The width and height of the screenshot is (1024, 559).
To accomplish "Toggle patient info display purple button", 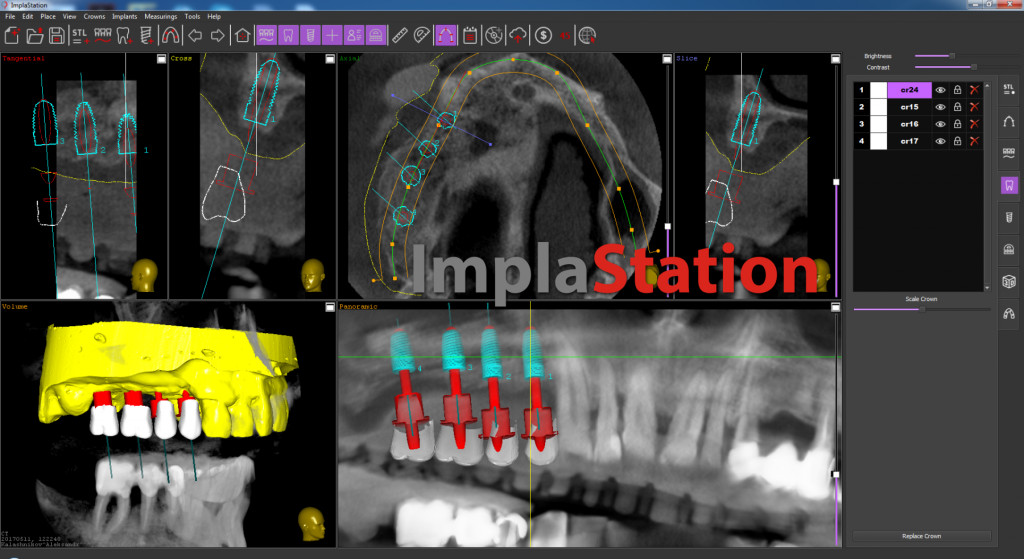I will [x=354, y=35].
